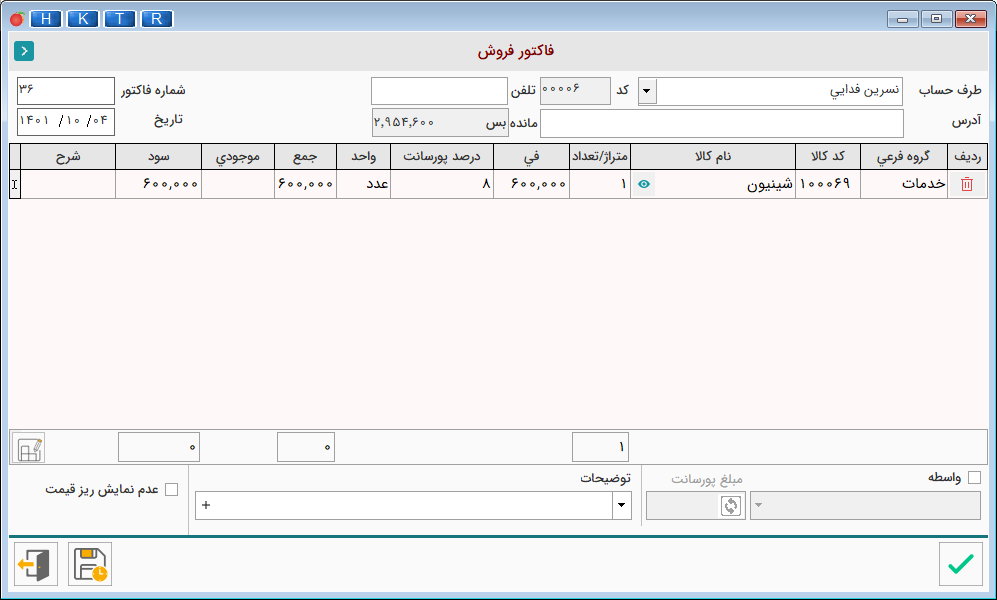997x600 pixels.
Task: Toggle the عدم نمایش ریز قیمت checkbox
Action: pos(172,489)
